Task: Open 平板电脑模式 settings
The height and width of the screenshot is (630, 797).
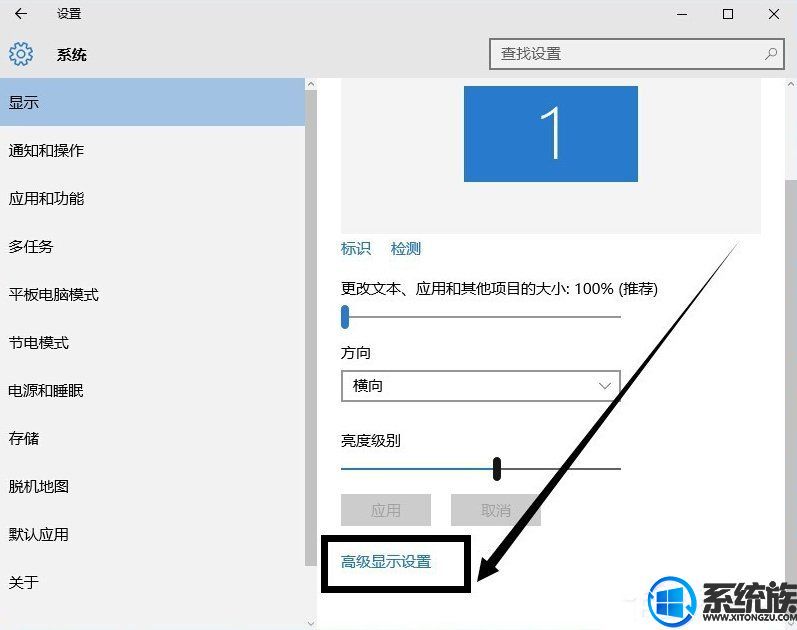Action: point(152,294)
